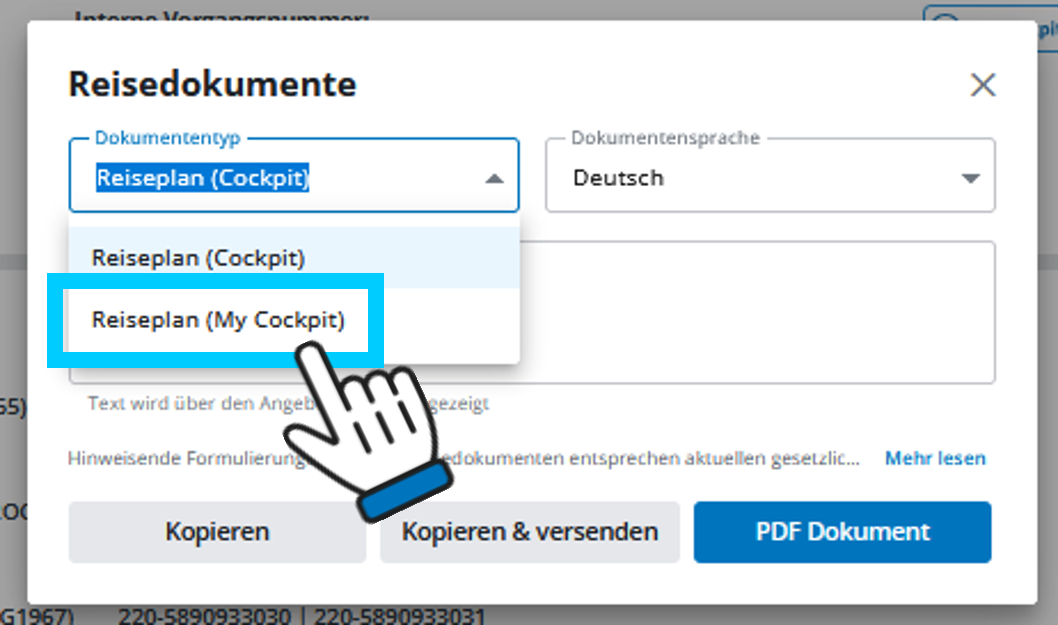Click Kopieren & versenden
This screenshot has height=625, width=1058.
pyautogui.click(x=529, y=532)
